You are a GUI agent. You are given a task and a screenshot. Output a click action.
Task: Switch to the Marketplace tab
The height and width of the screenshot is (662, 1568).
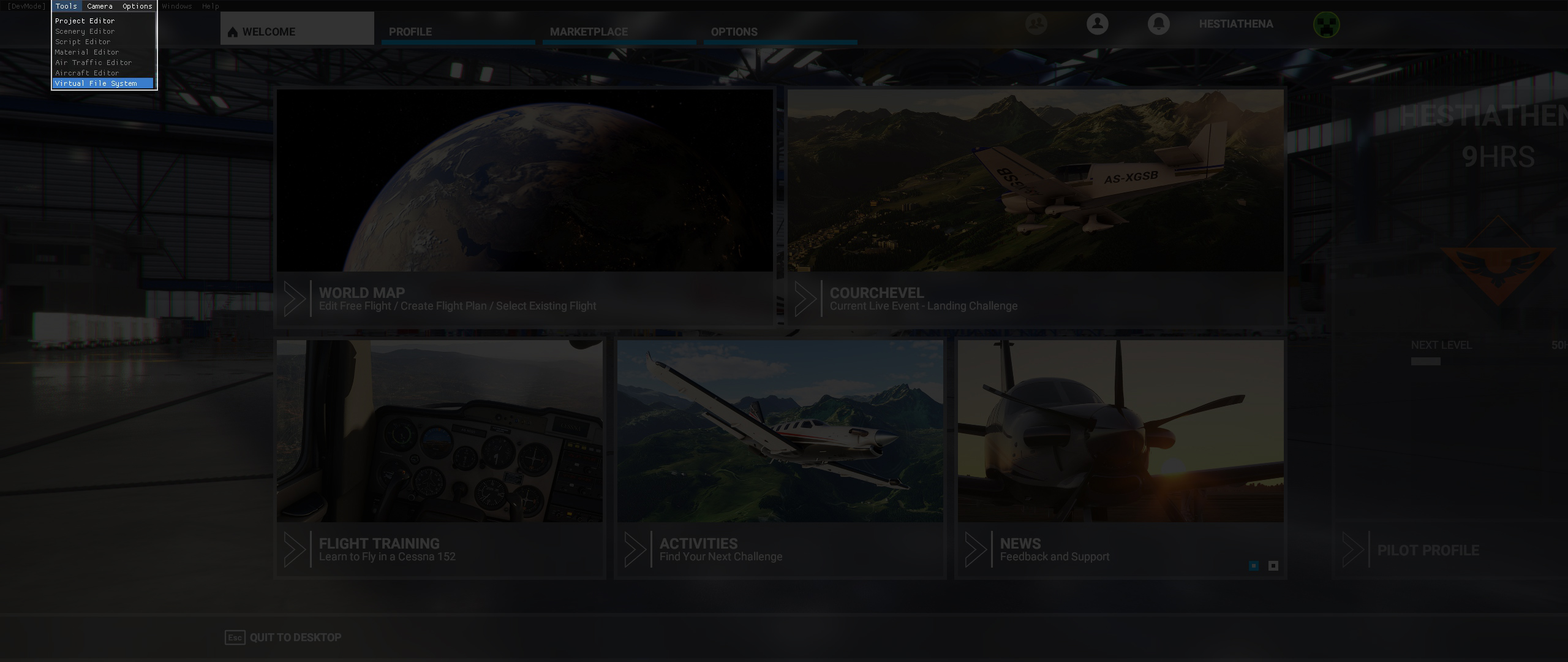click(x=589, y=32)
